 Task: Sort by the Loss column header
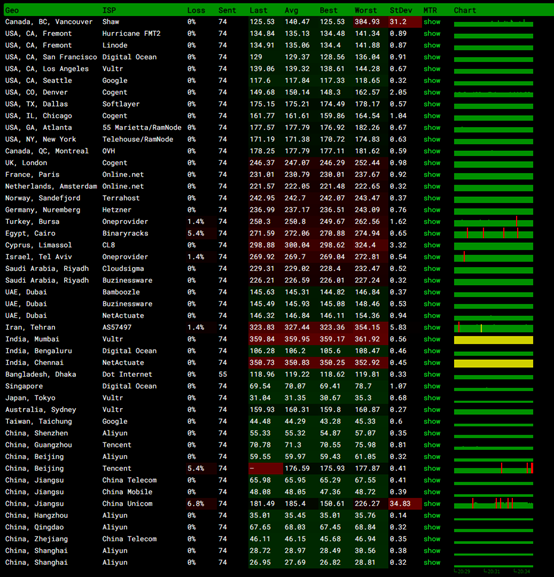(x=196, y=10)
